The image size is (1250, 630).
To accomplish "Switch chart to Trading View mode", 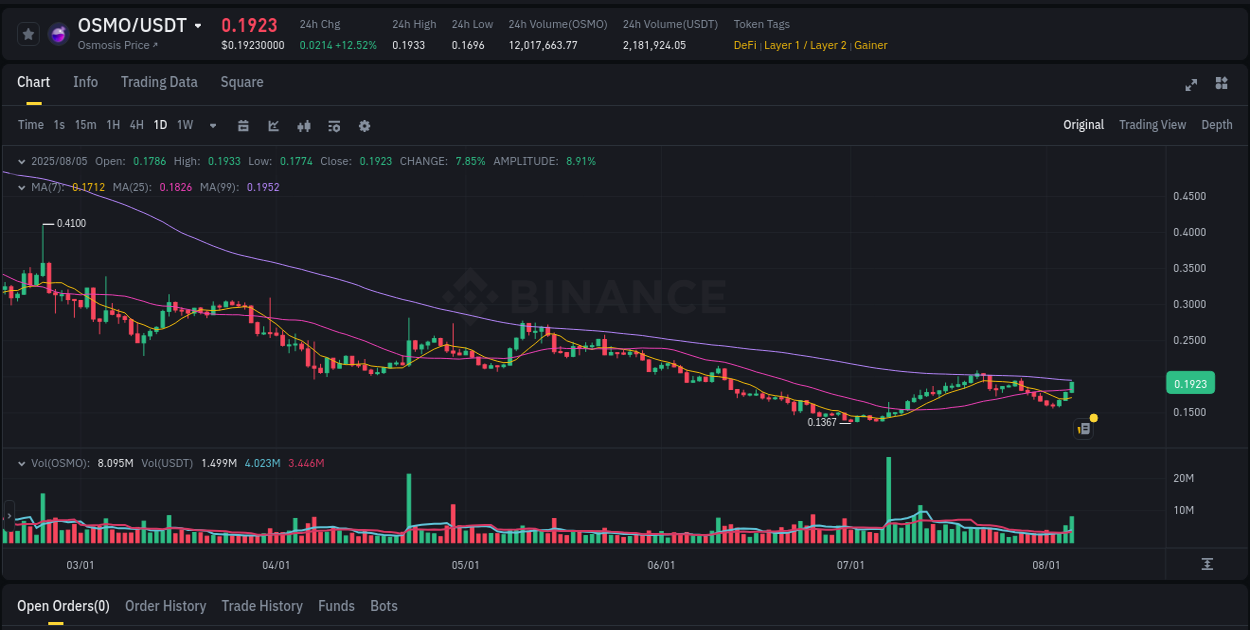I will pos(1152,125).
